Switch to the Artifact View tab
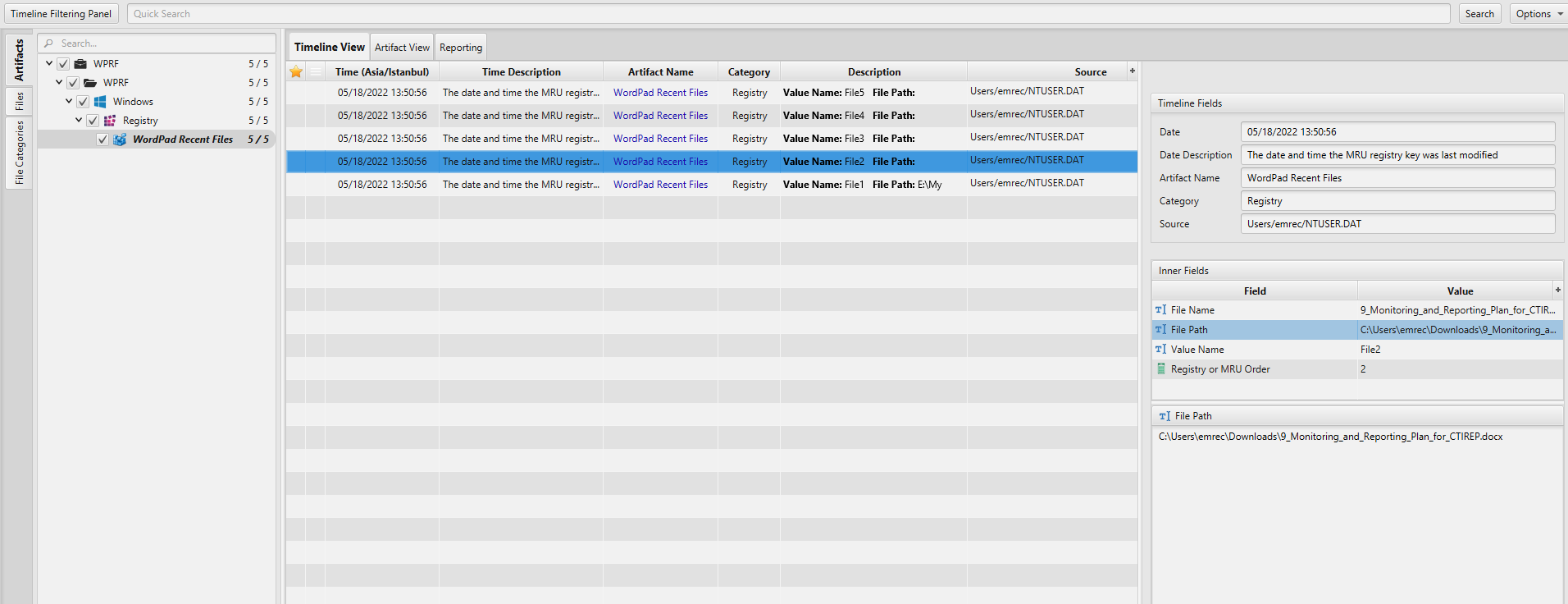 (402, 48)
